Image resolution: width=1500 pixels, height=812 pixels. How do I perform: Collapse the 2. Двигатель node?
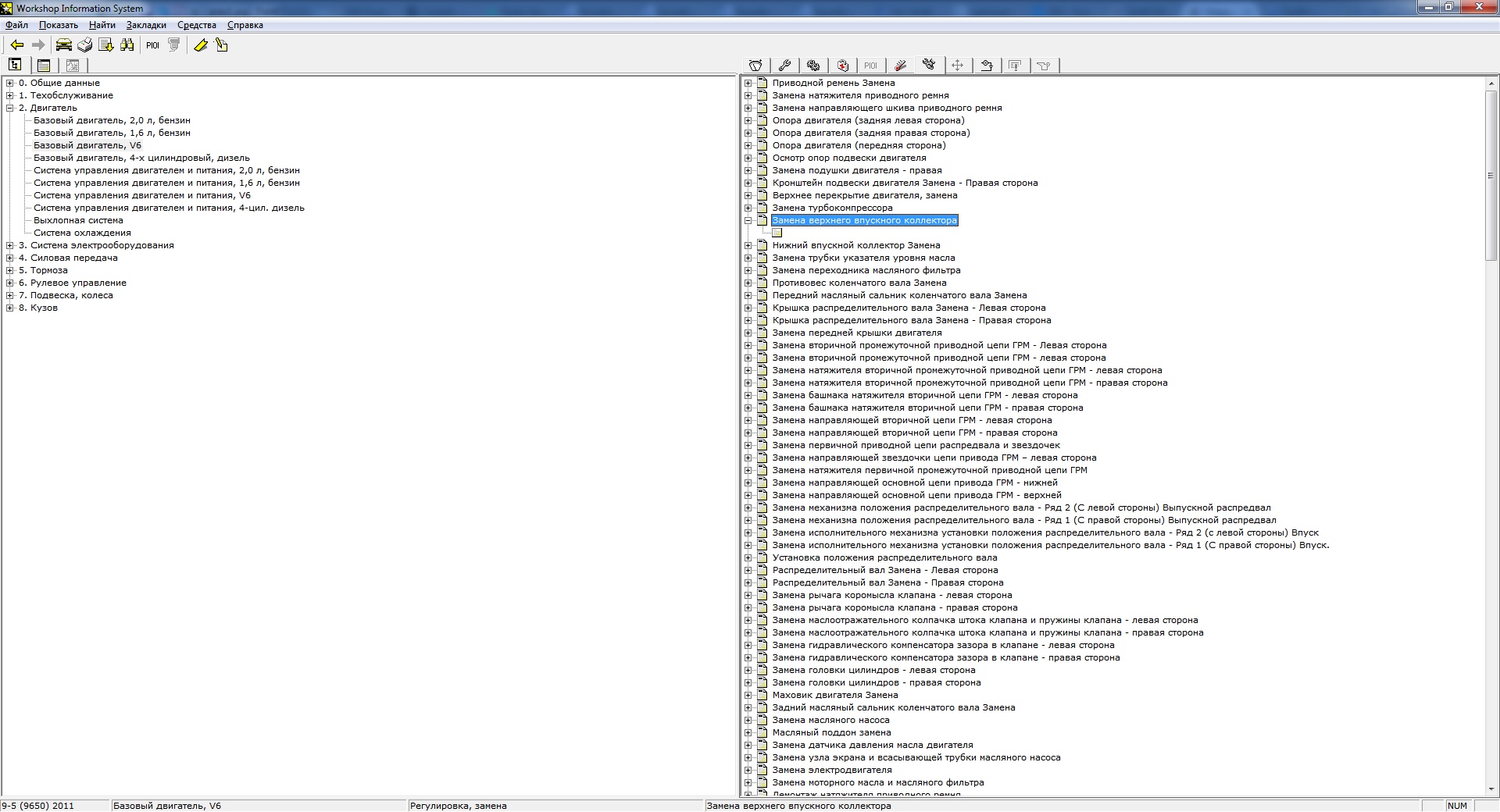[x=10, y=108]
